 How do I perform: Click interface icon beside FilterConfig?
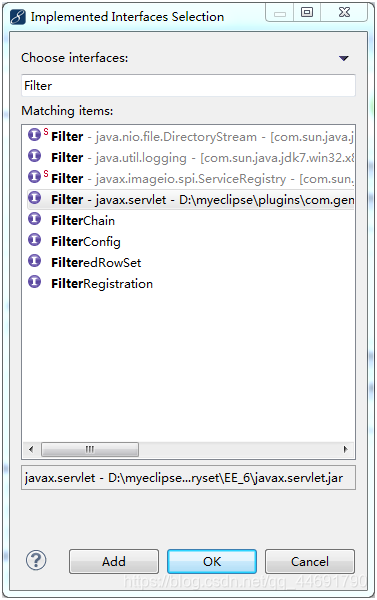click(34, 240)
